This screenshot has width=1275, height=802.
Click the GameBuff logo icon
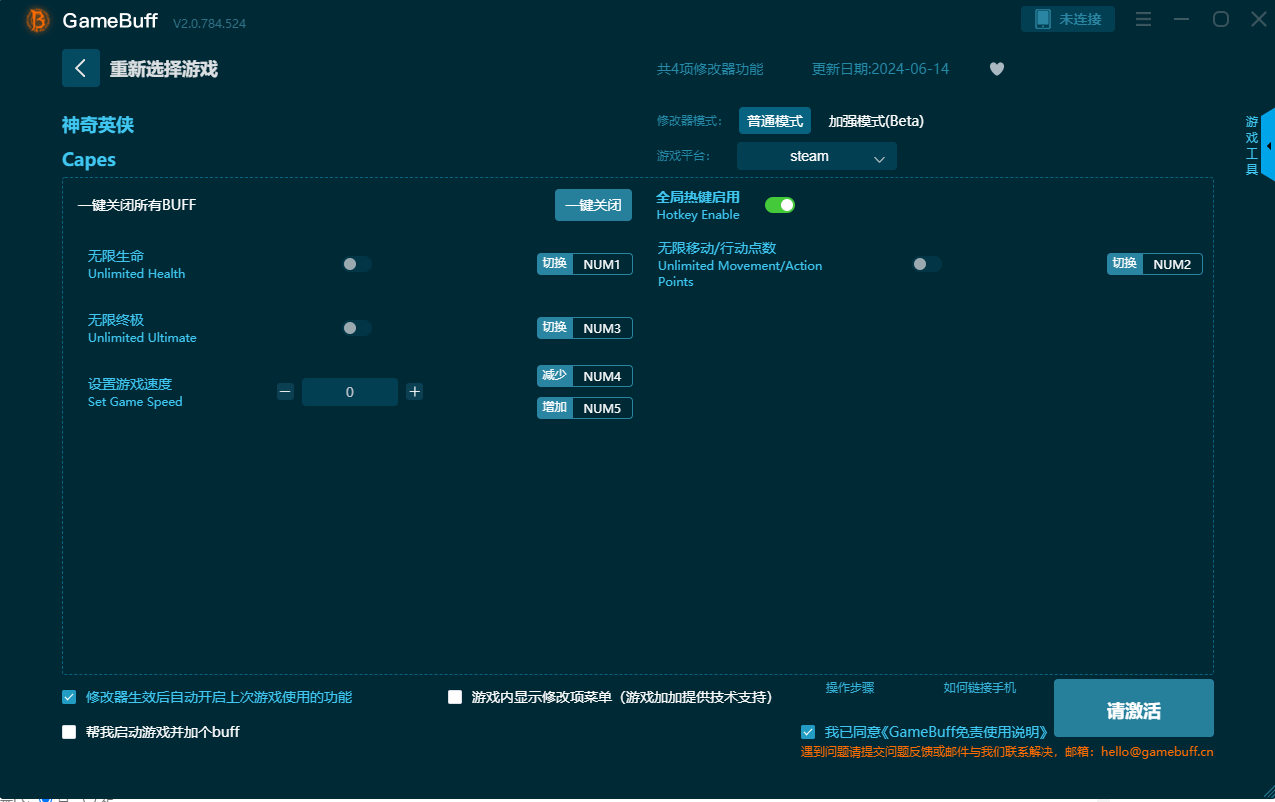tap(38, 20)
